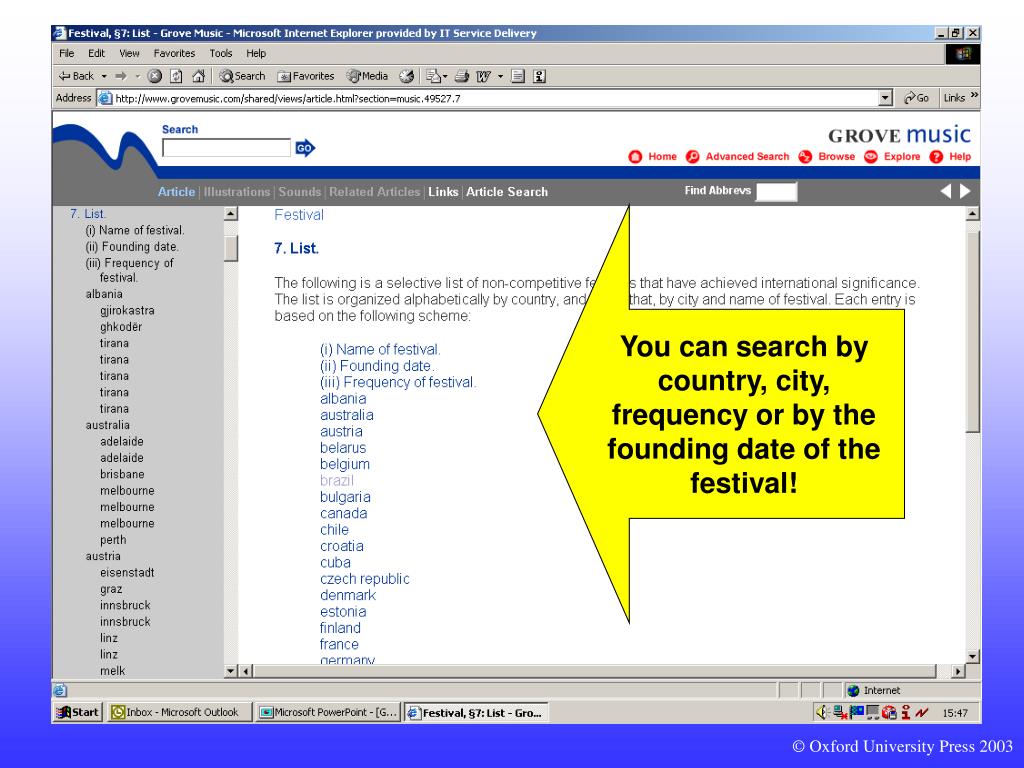Click the Forward arrow toolbar button
The width and height of the screenshot is (1024, 768).
point(121,76)
